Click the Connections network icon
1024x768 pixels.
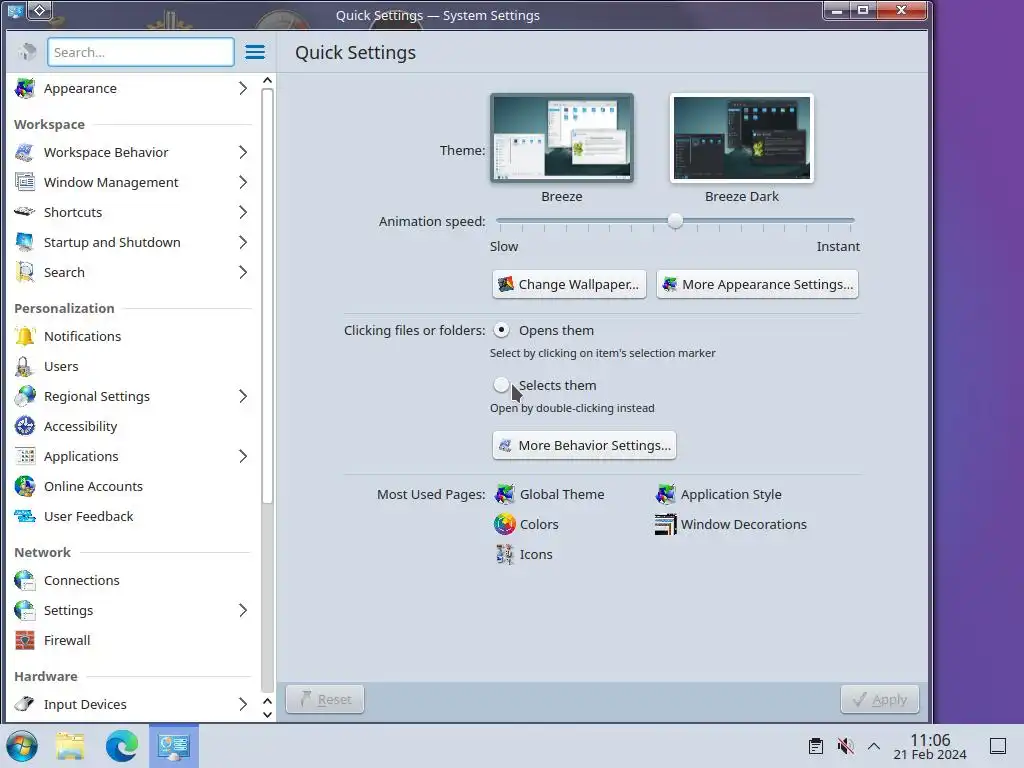(25, 581)
